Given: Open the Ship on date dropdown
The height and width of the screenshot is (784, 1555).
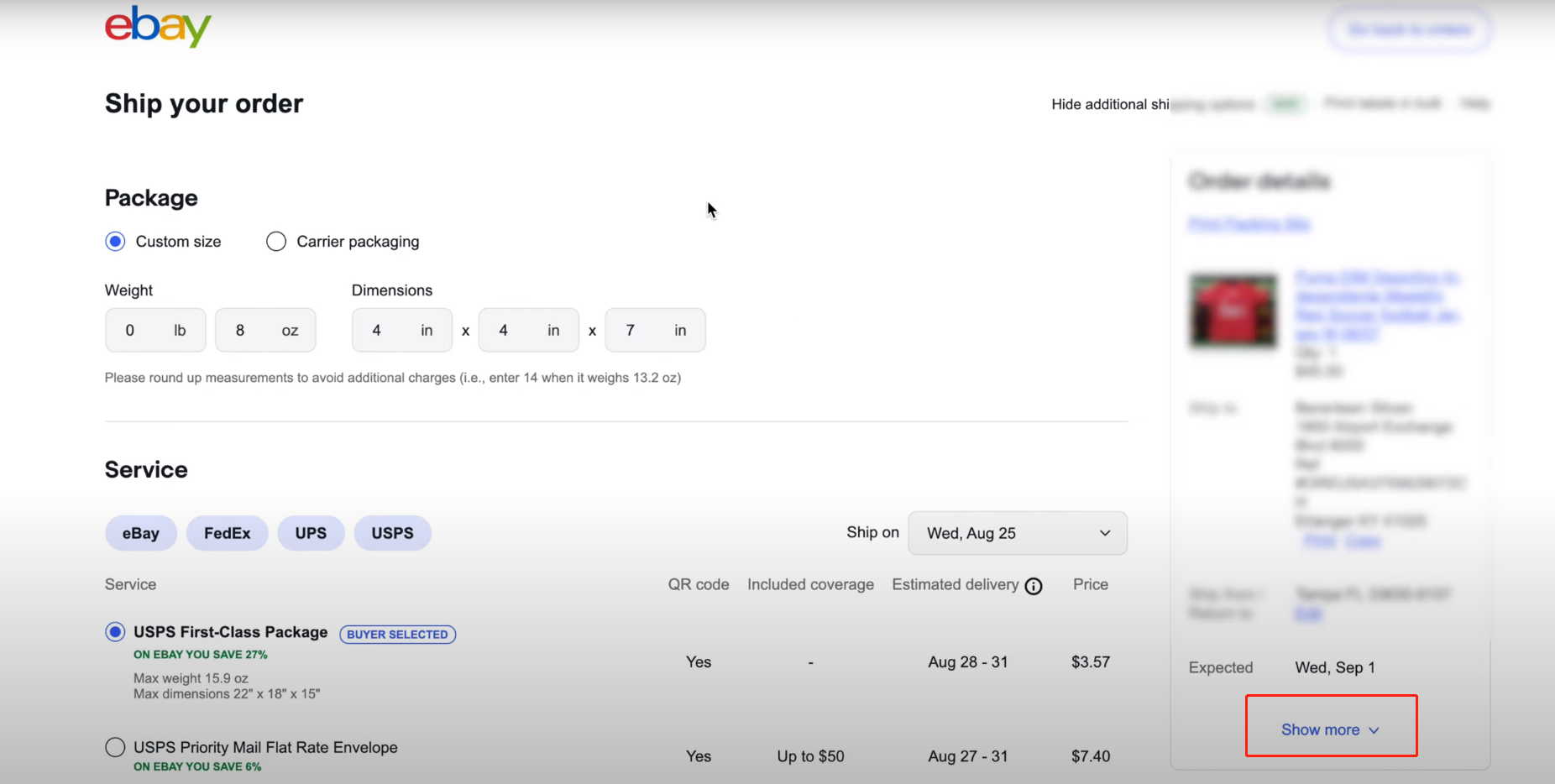Looking at the screenshot, I should point(1018,533).
